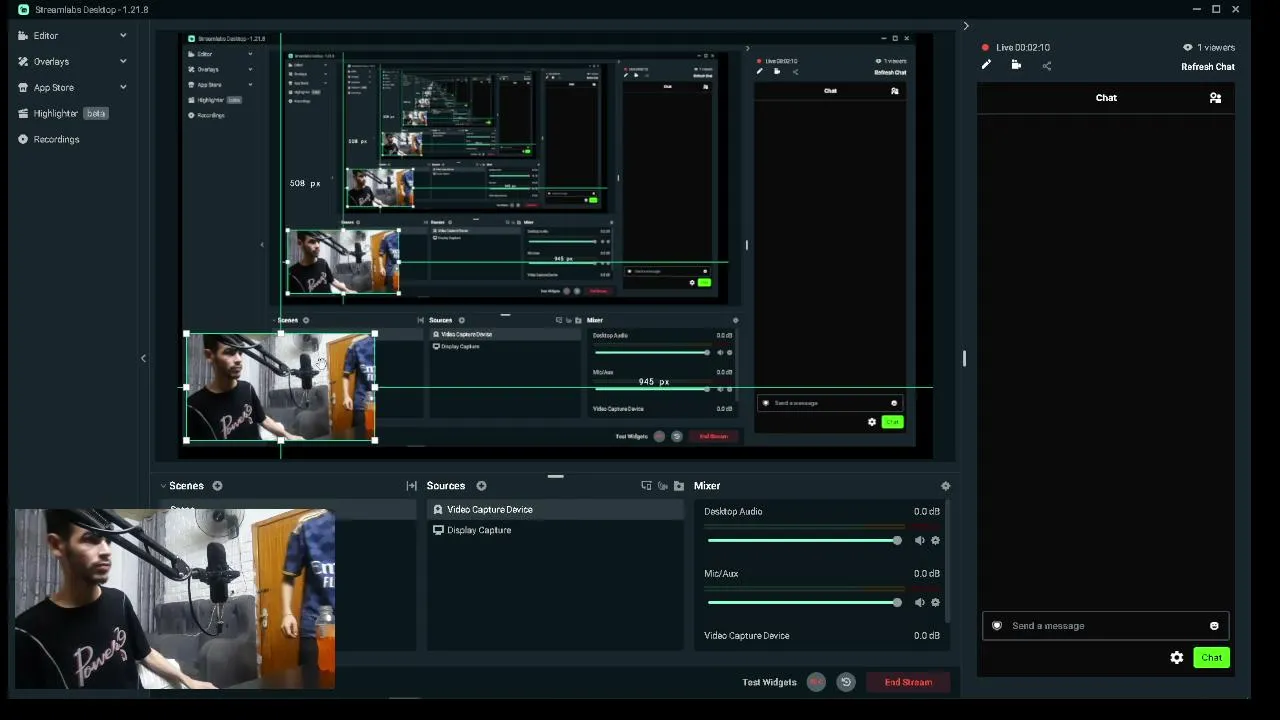Share the stream with the share icon
Image resolution: width=1280 pixels, height=720 pixels.
click(1047, 66)
